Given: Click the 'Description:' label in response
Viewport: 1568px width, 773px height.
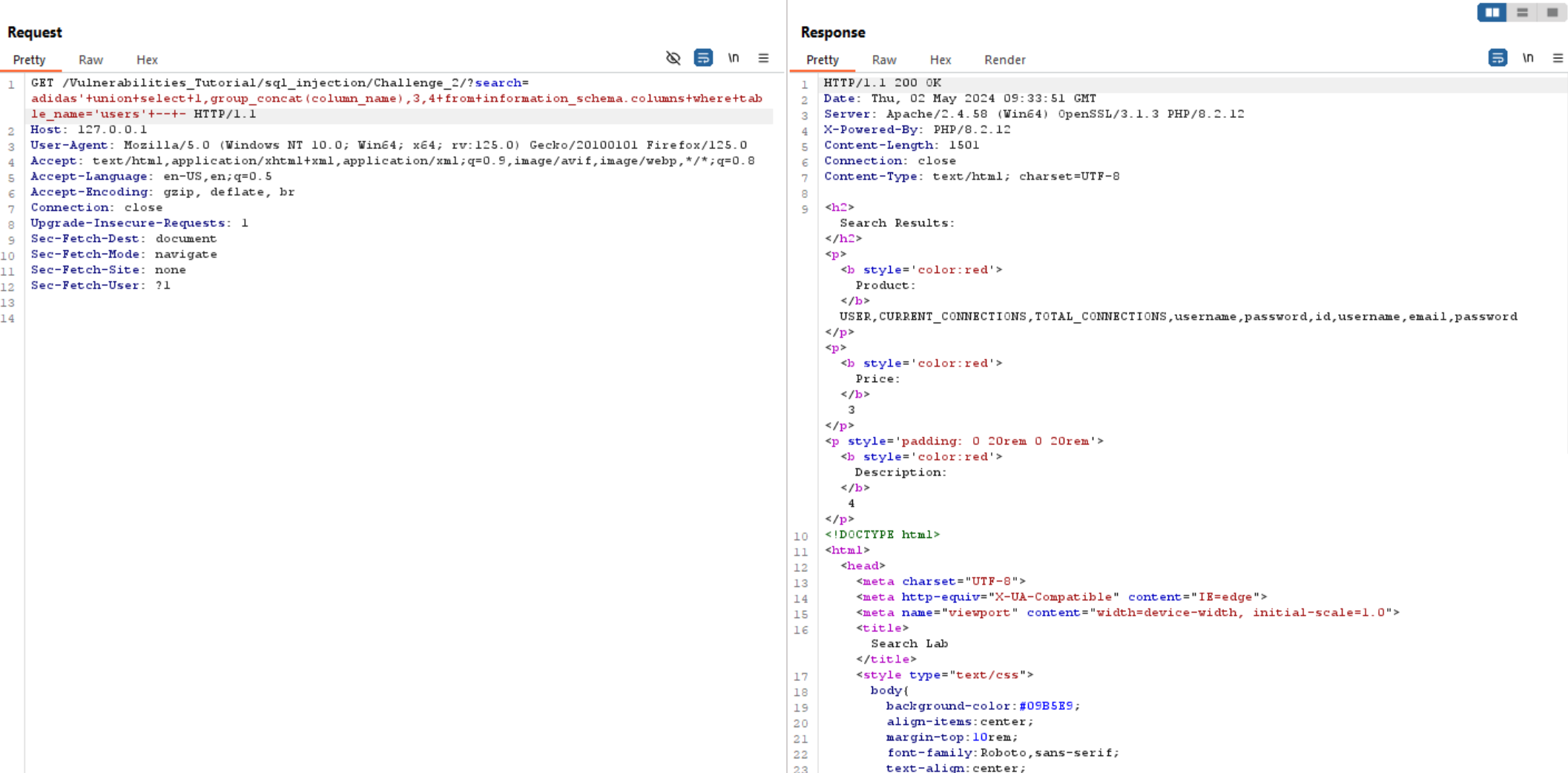Looking at the screenshot, I should 901,472.
